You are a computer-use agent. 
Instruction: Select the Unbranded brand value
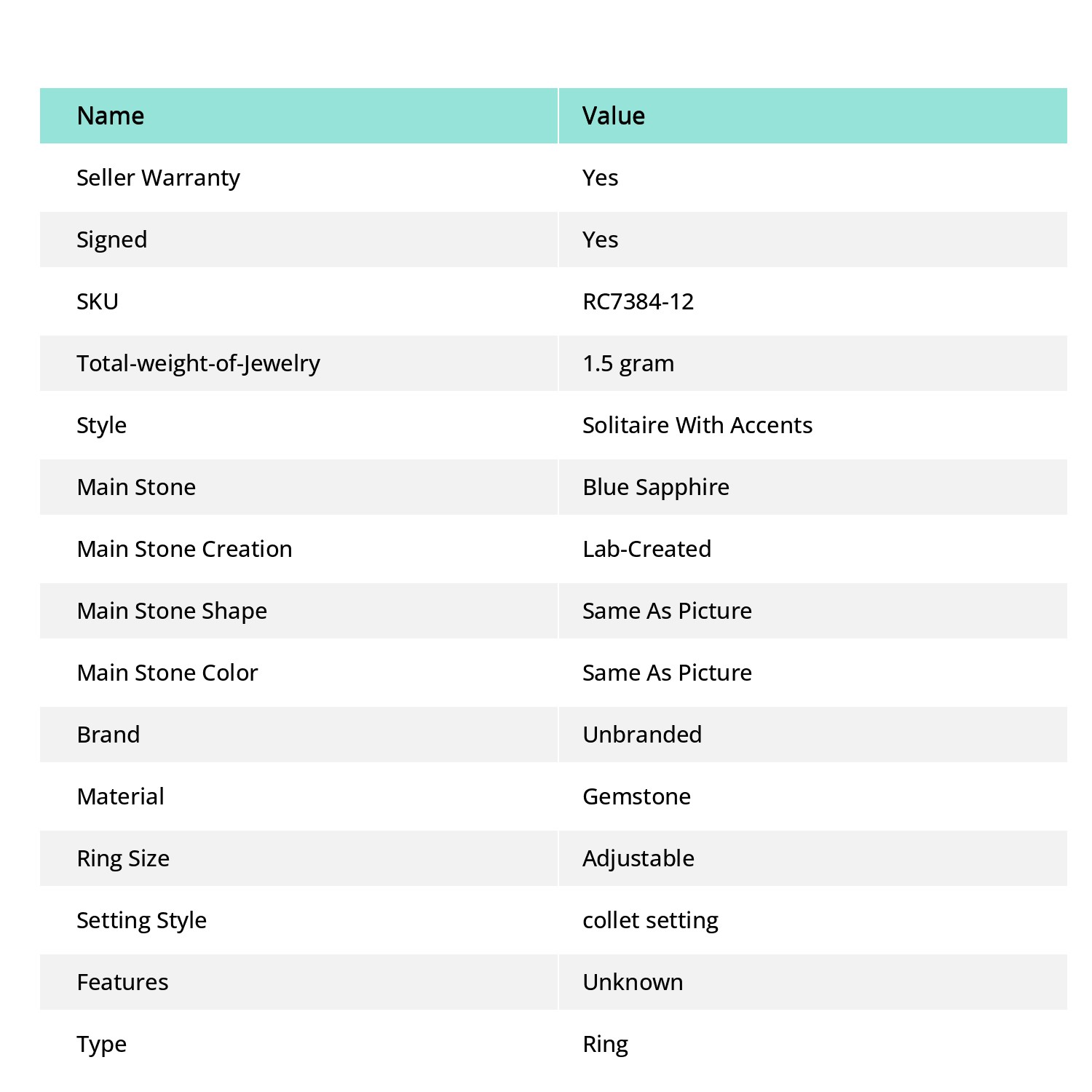click(x=642, y=735)
